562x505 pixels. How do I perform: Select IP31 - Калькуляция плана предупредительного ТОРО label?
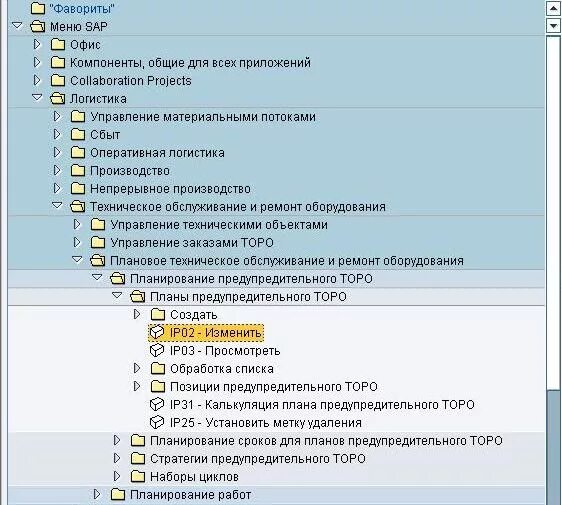click(x=322, y=405)
